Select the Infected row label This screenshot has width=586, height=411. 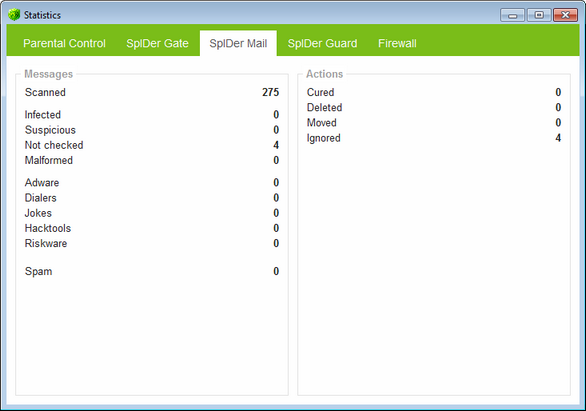point(43,115)
